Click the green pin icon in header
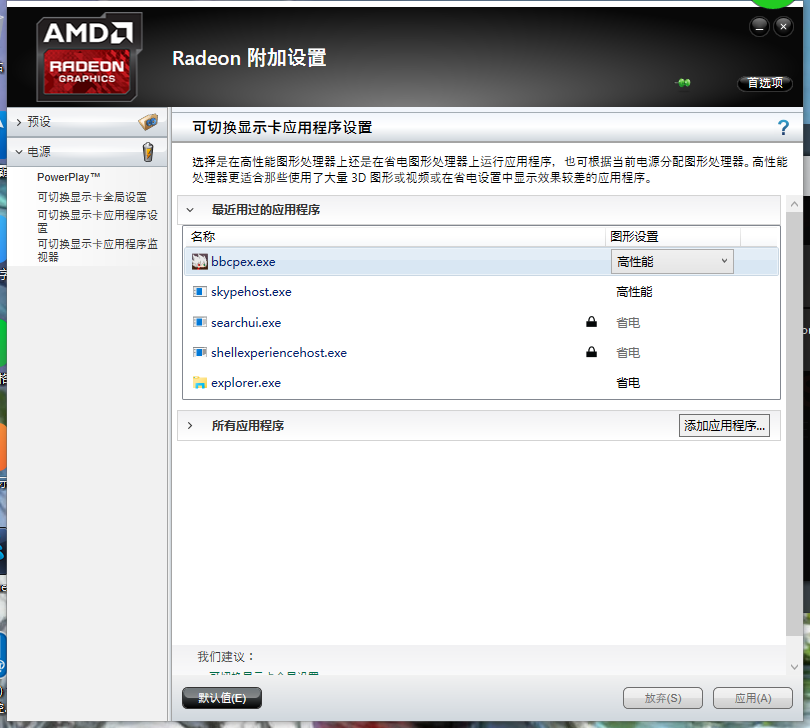 [x=683, y=83]
